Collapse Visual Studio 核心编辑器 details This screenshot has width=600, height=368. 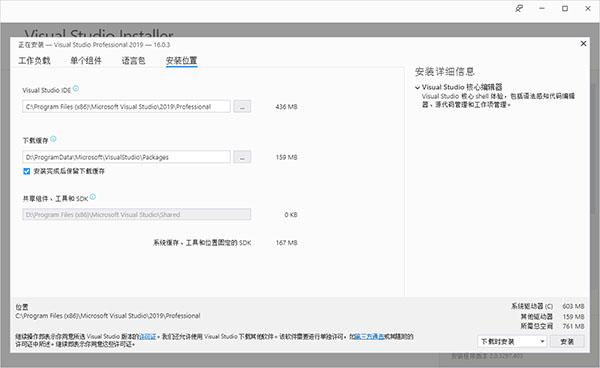417,88
